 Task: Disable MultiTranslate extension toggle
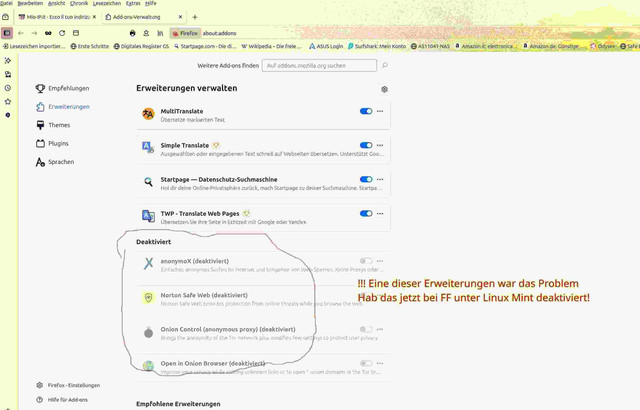pyautogui.click(x=366, y=111)
